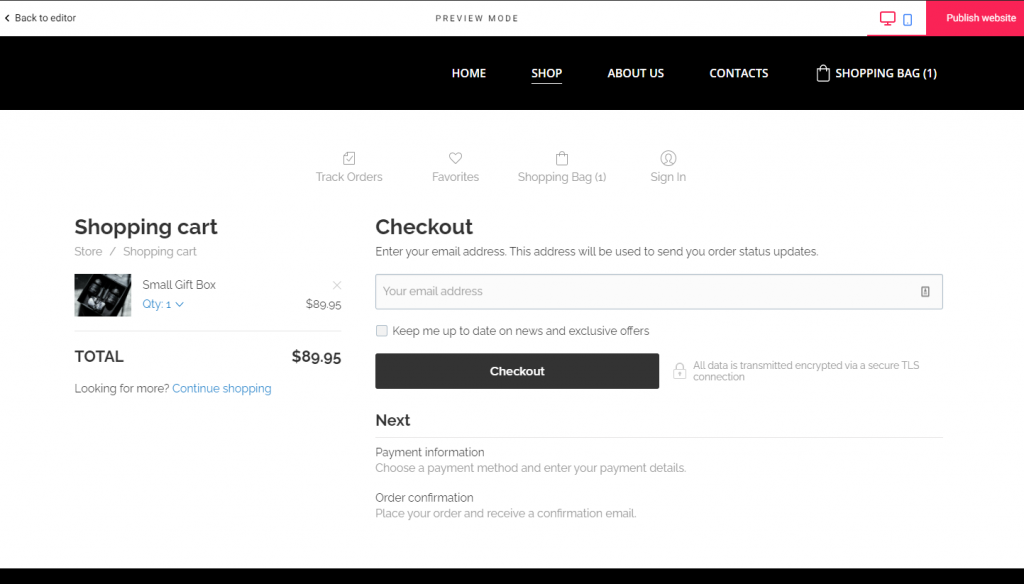Enable news and exclusive offers checkbox

[x=381, y=331]
